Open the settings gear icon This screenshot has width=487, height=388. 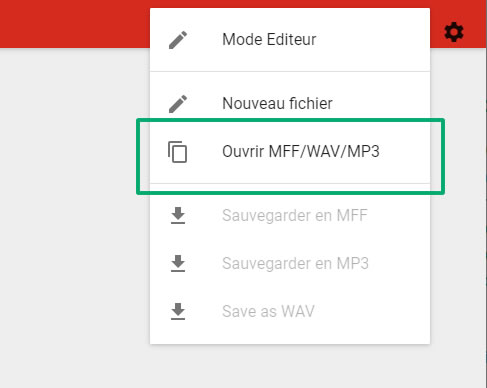click(454, 32)
